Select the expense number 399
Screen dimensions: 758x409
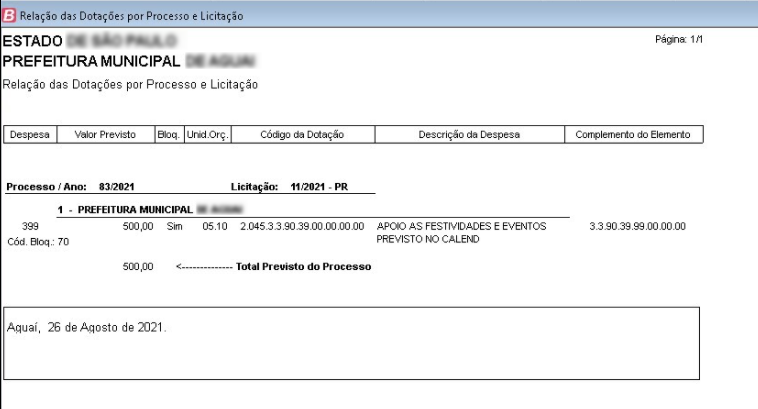point(30,227)
